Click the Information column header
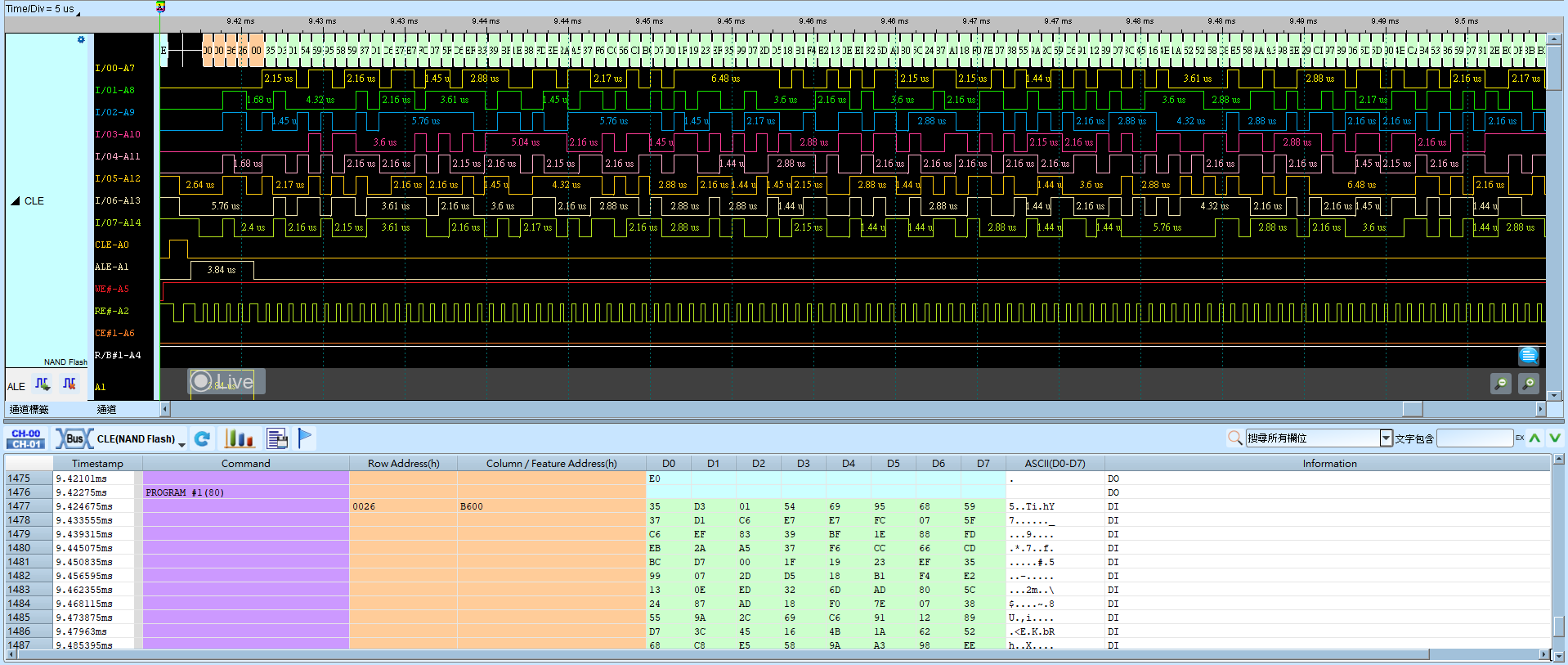This screenshot has height=665, width=1568. 1329,464
